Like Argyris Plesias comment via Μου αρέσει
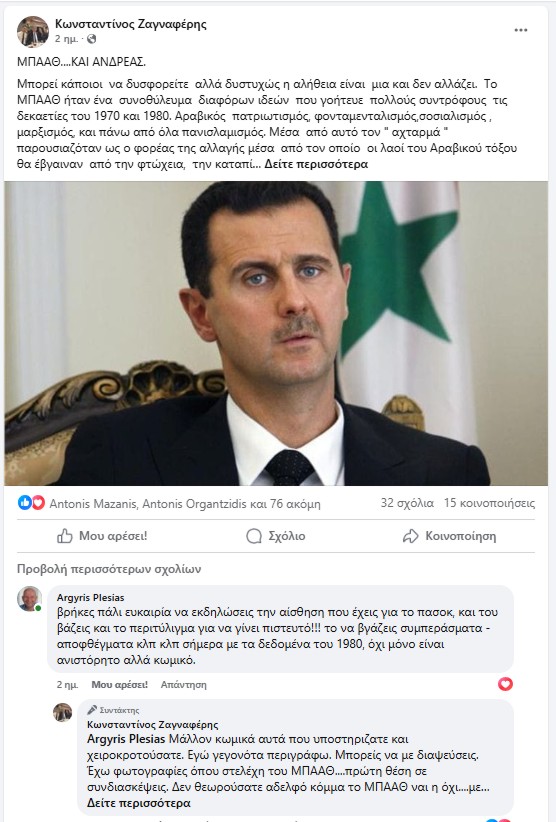This screenshot has width=556, height=822. point(119,685)
